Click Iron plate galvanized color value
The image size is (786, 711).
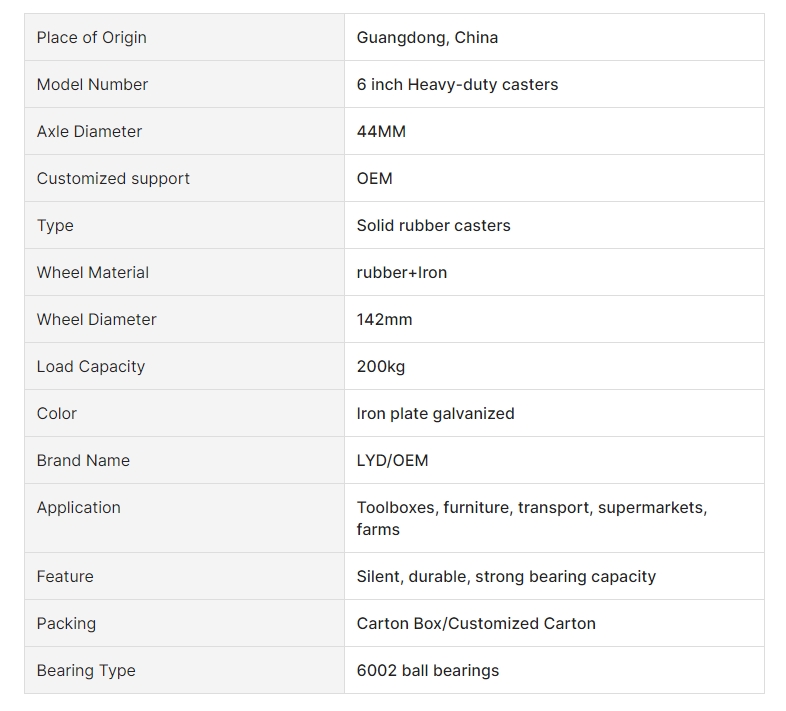[x=436, y=414]
